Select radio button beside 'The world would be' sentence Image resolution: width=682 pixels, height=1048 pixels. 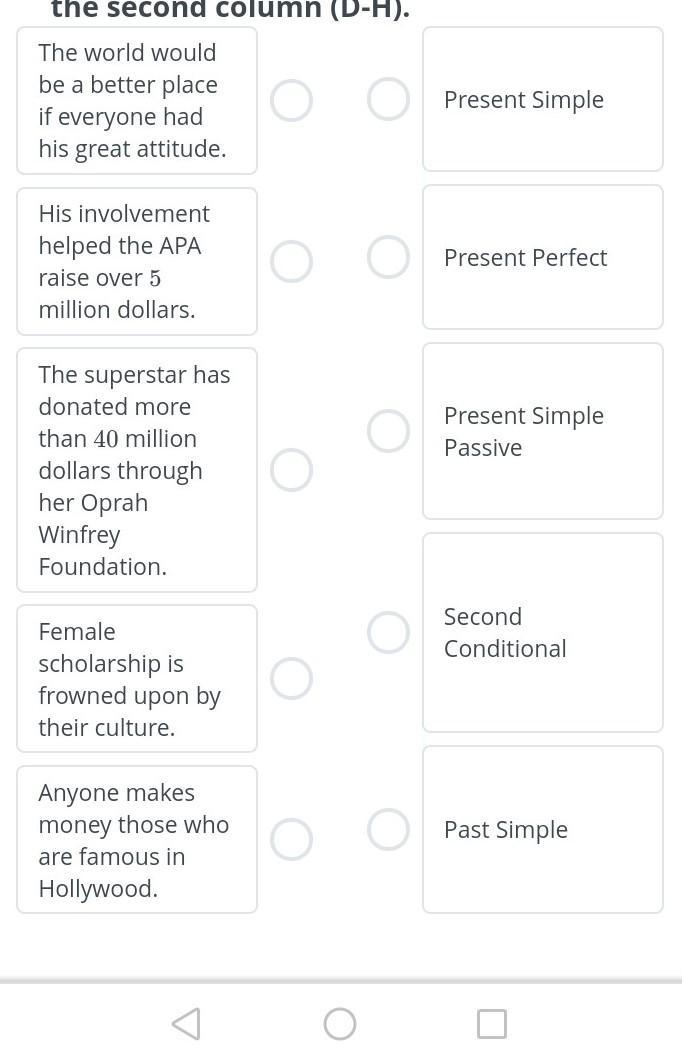click(x=291, y=101)
